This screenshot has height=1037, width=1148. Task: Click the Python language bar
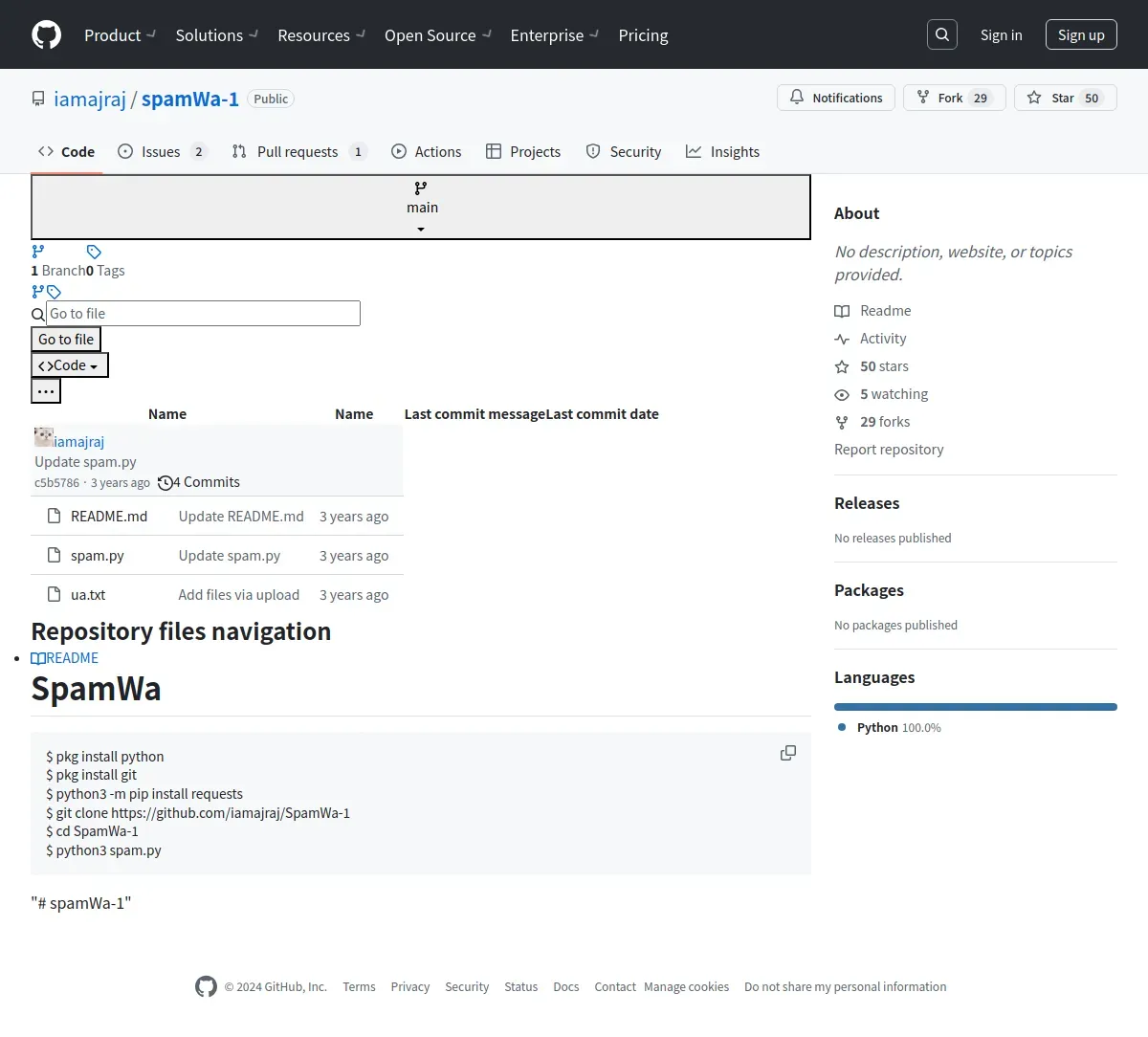(976, 707)
